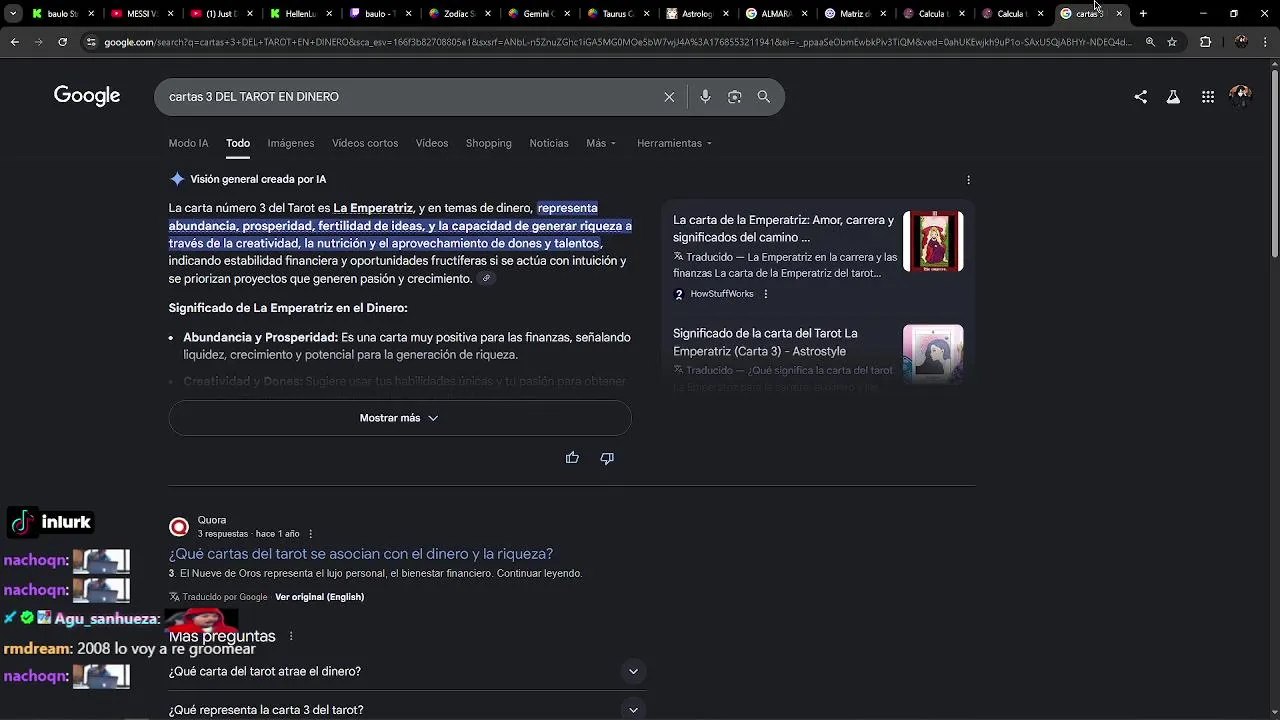Open 'Más preguntas' three-dot menu

291,636
